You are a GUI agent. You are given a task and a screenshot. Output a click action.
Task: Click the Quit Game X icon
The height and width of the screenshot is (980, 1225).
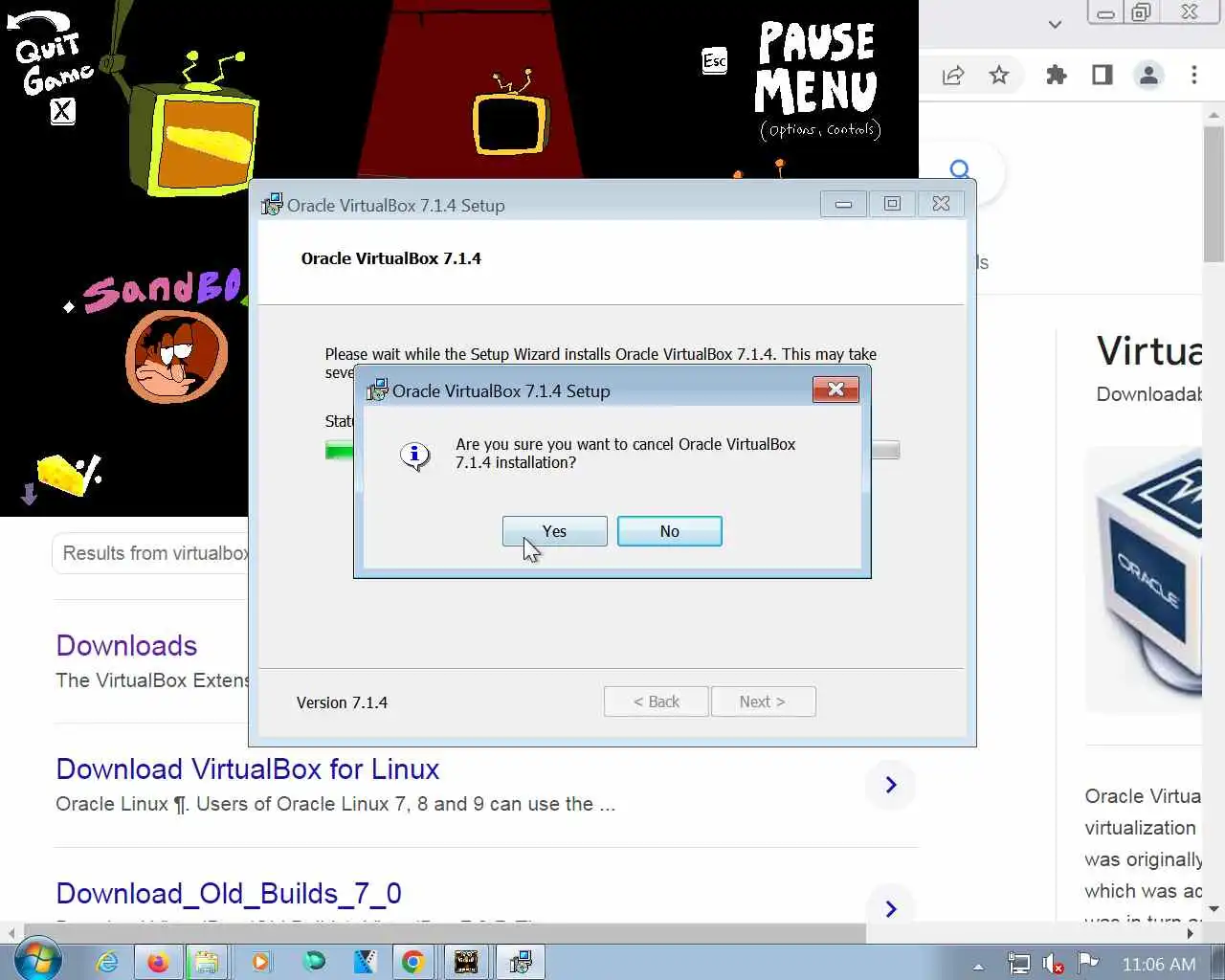coord(62,111)
